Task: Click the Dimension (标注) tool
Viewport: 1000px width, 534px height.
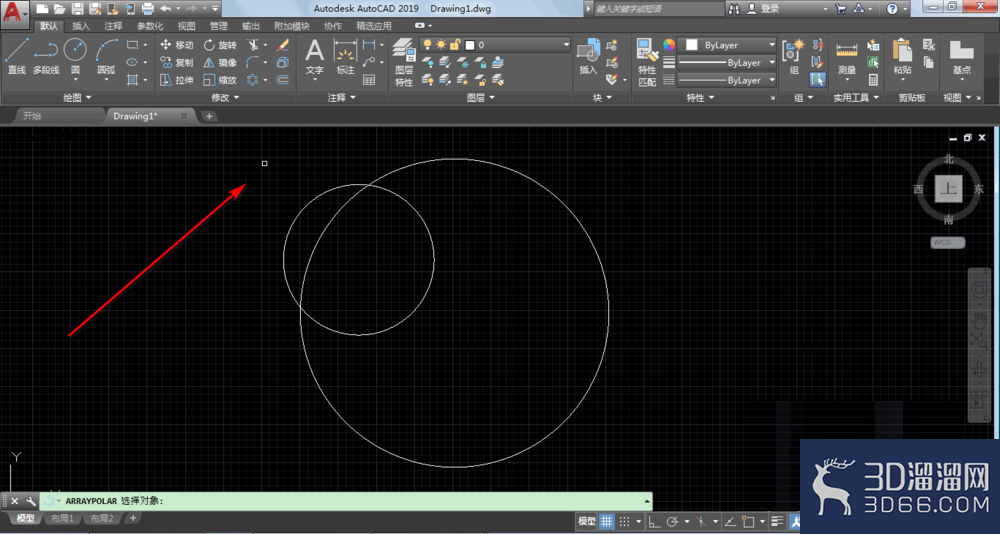Action: (x=345, y=56)
